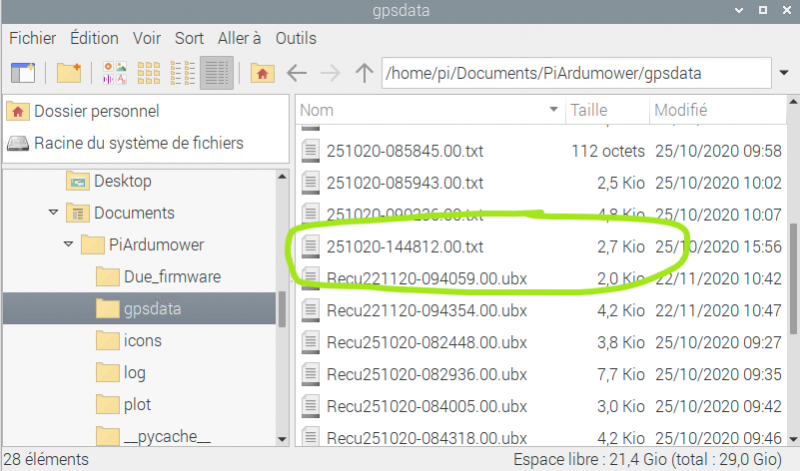Viewport: 800px width, 471px height.
Task: Select PiArdumower folder in tree
Action: click(156, 245)
